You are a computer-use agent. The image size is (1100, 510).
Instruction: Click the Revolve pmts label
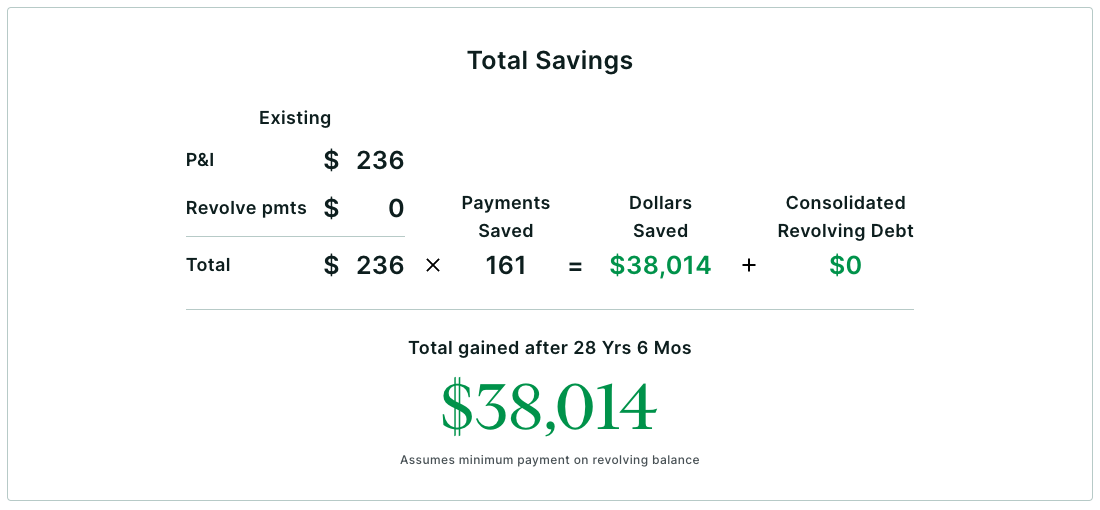[x=246, y=208]
